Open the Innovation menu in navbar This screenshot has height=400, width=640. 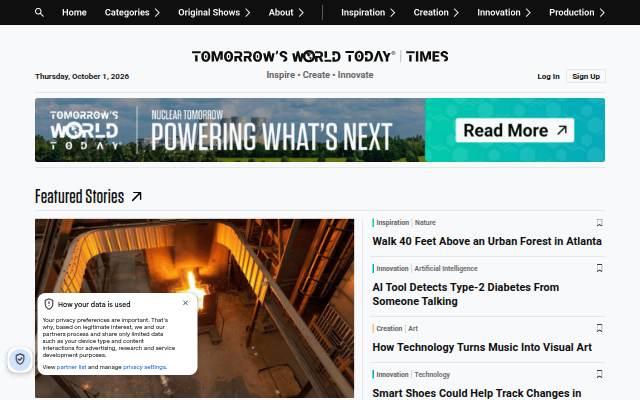499,12
